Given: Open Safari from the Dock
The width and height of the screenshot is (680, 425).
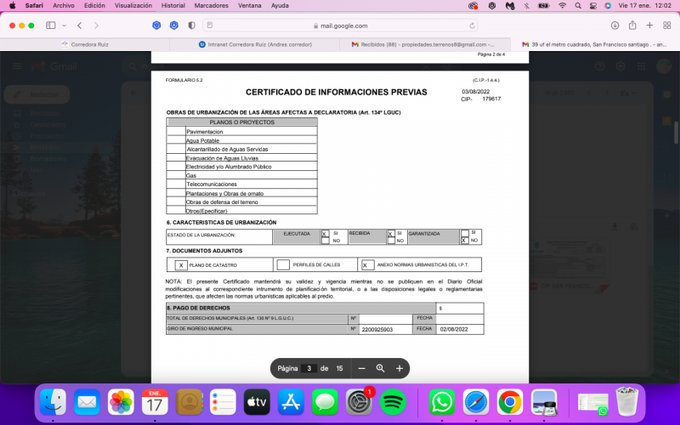Looking at the screenshot, I should [x=476, y=402].
